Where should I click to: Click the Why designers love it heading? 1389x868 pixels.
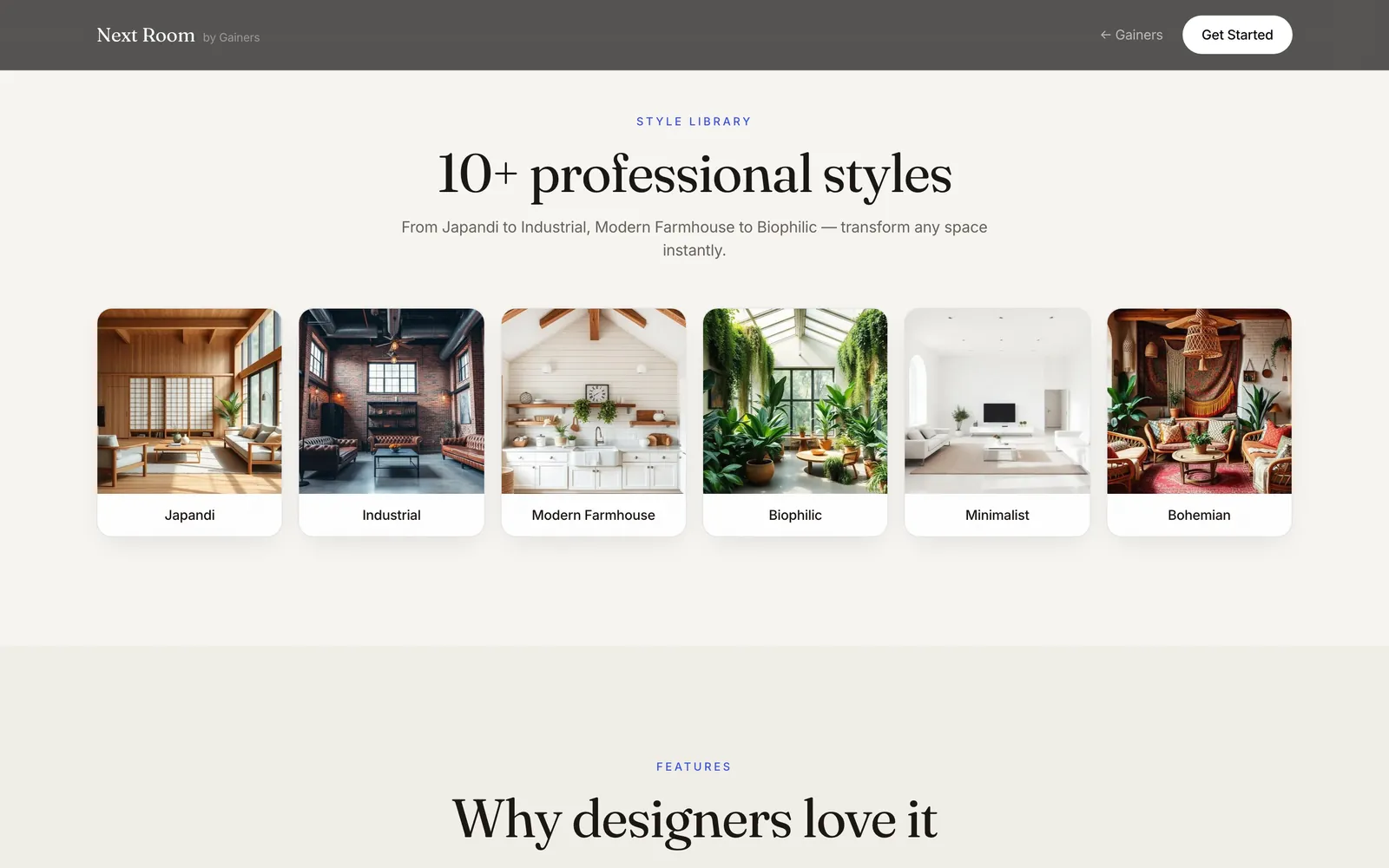pos(694,819)
